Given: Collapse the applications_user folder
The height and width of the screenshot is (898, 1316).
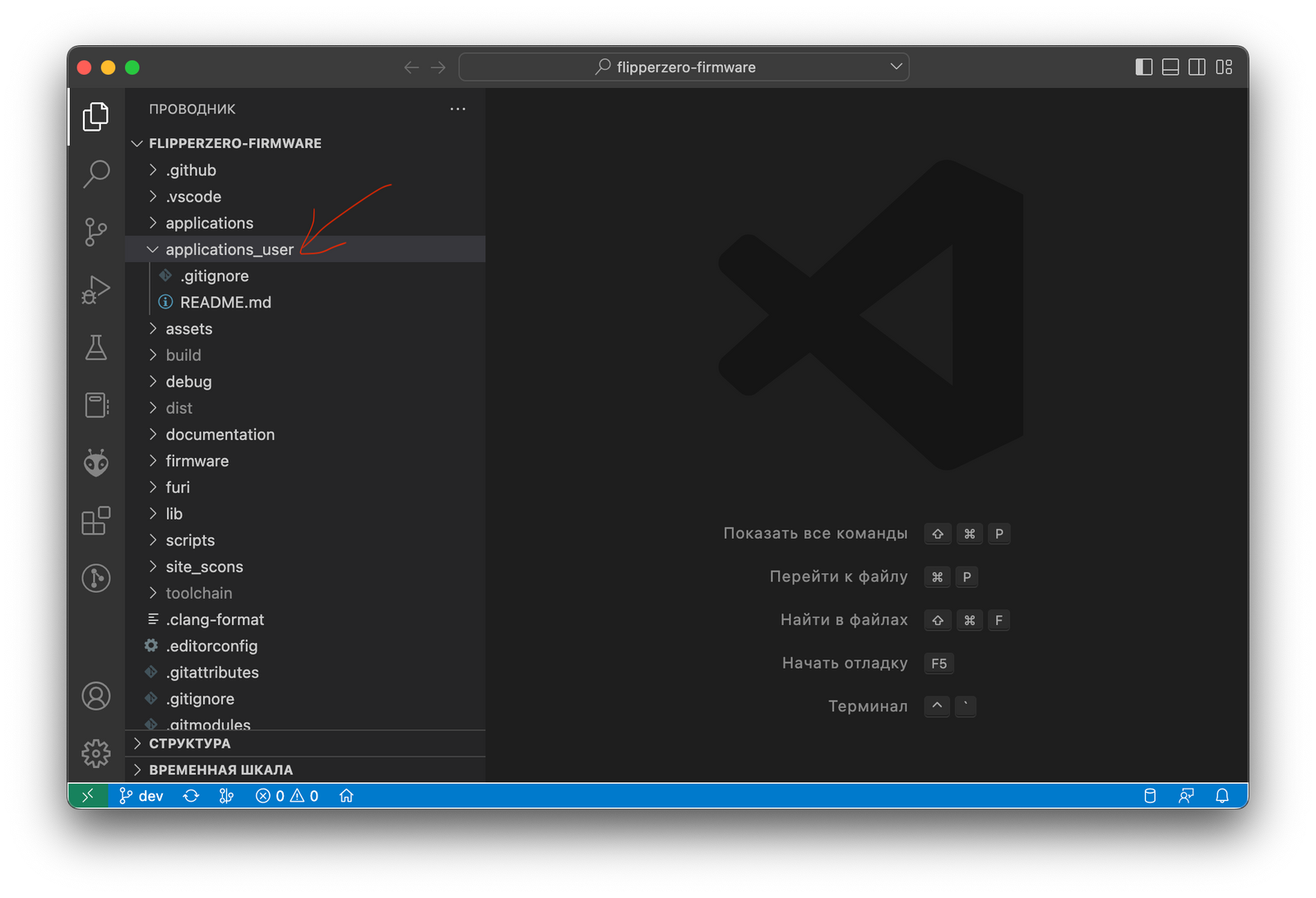Looking at the screenshot, I should pos(305,249).
